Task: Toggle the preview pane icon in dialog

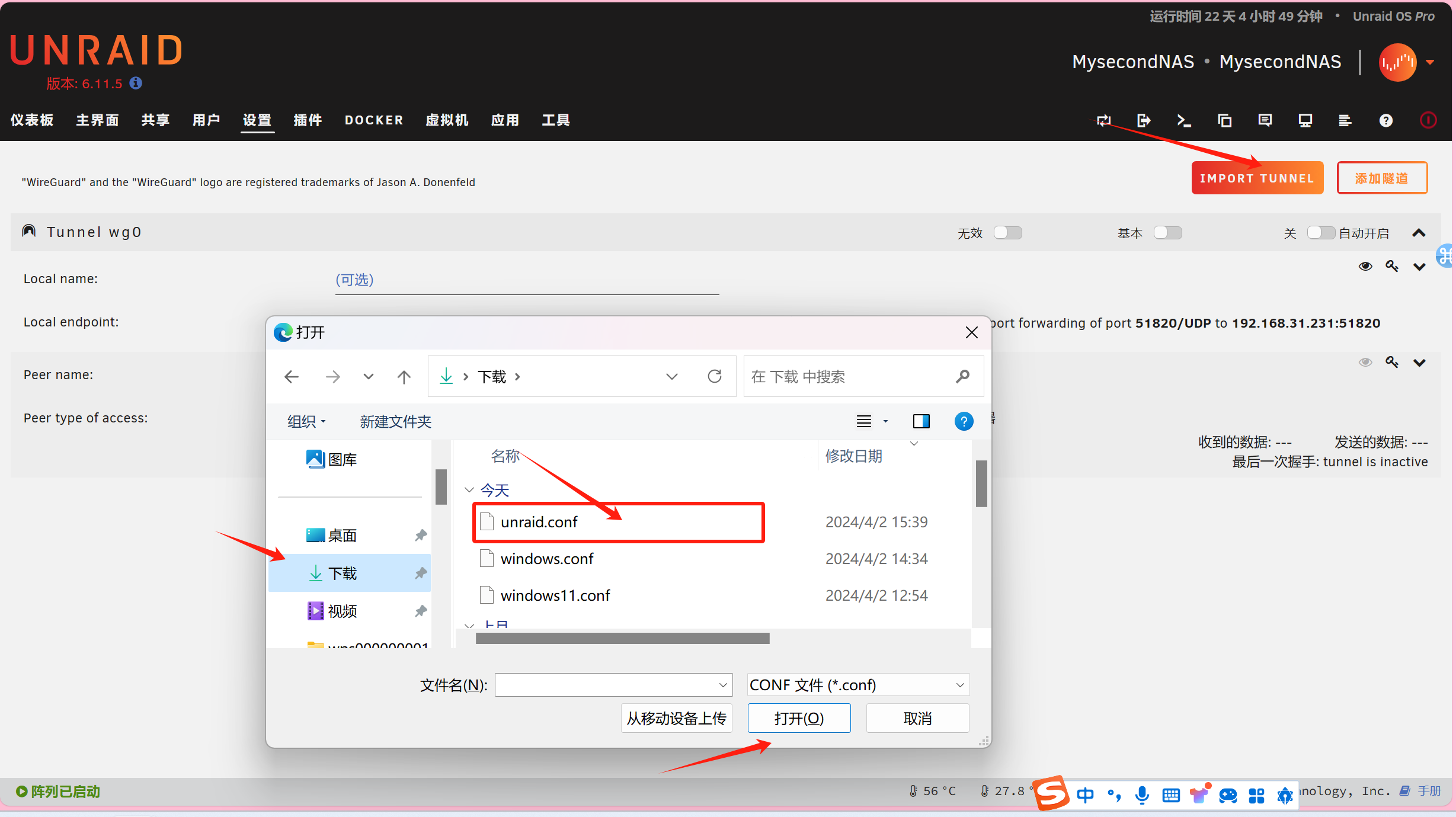Action: [921, 421]
